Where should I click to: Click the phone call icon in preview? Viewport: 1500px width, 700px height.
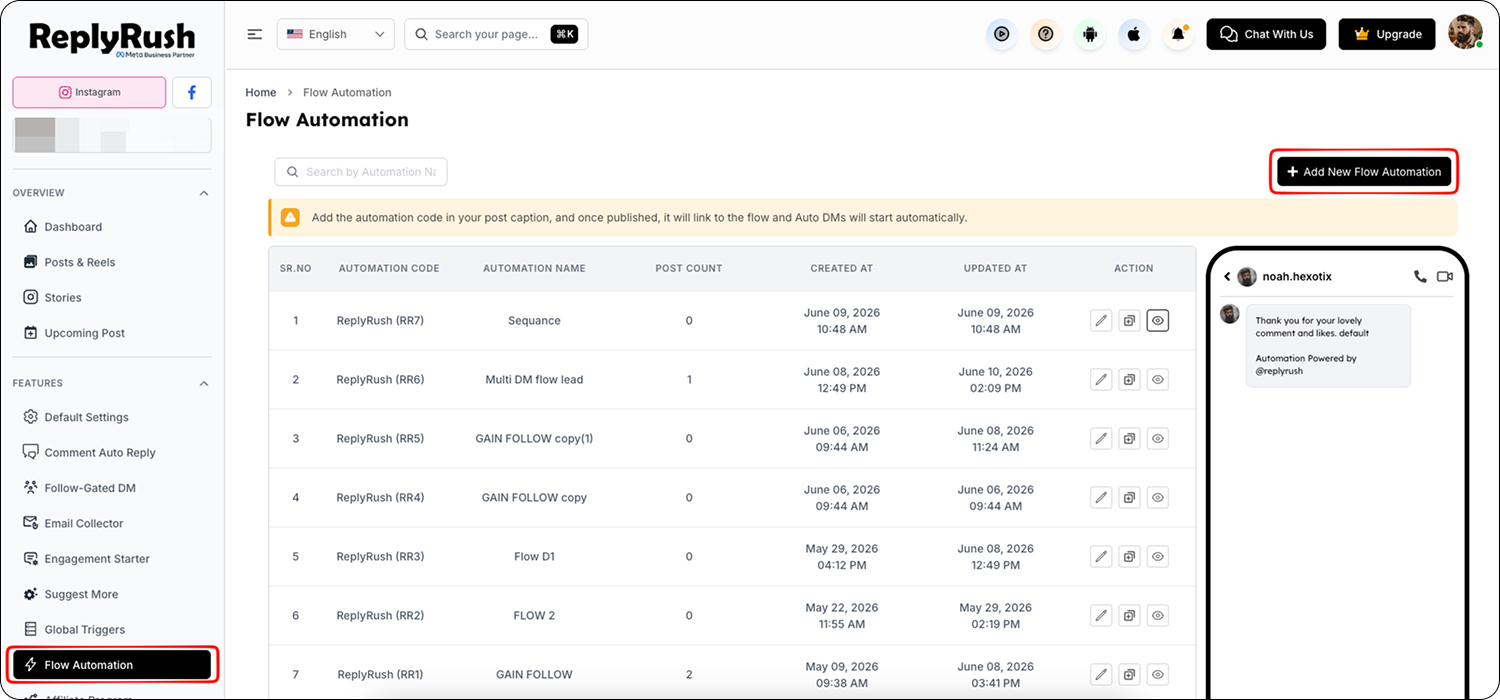coord(1420,276)
